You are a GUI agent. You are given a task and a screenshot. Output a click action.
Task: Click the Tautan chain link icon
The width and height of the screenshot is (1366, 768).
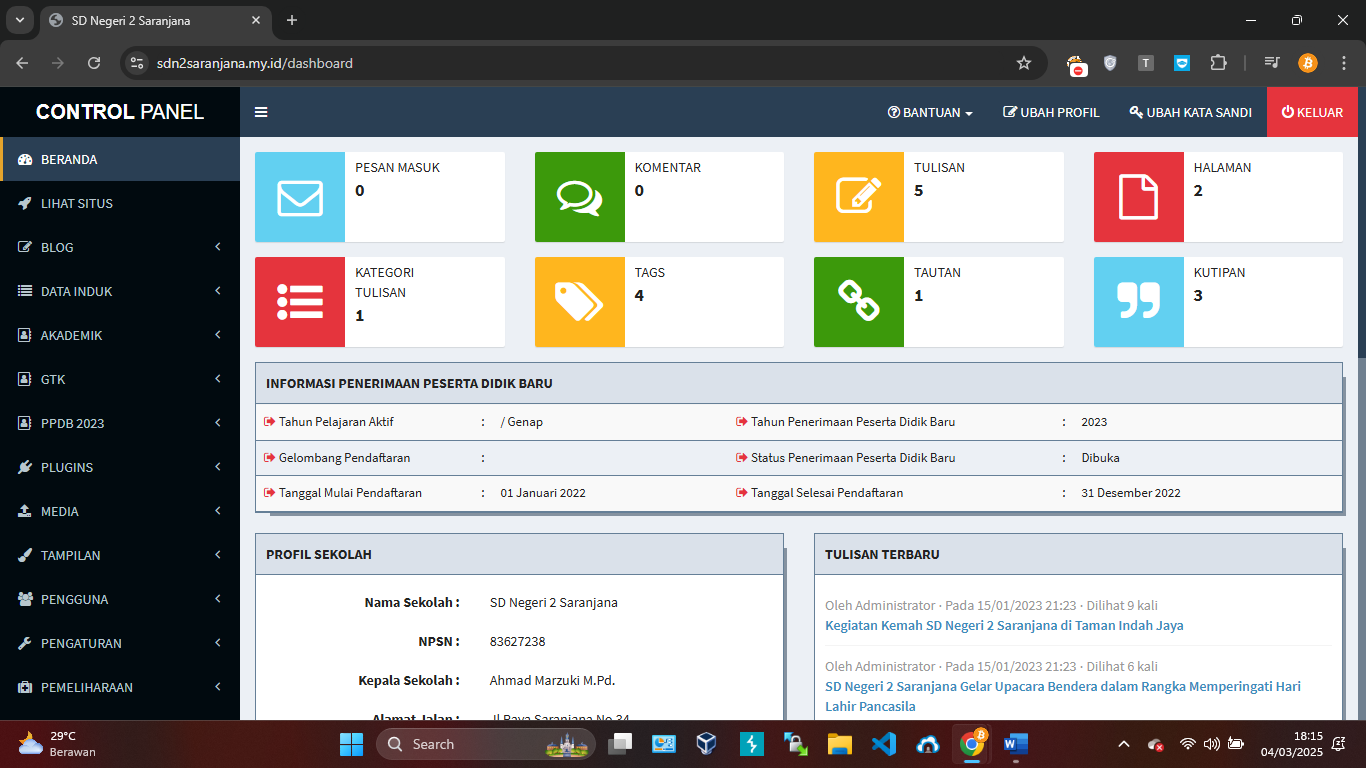pyautogui.click(x=859, y=302)
